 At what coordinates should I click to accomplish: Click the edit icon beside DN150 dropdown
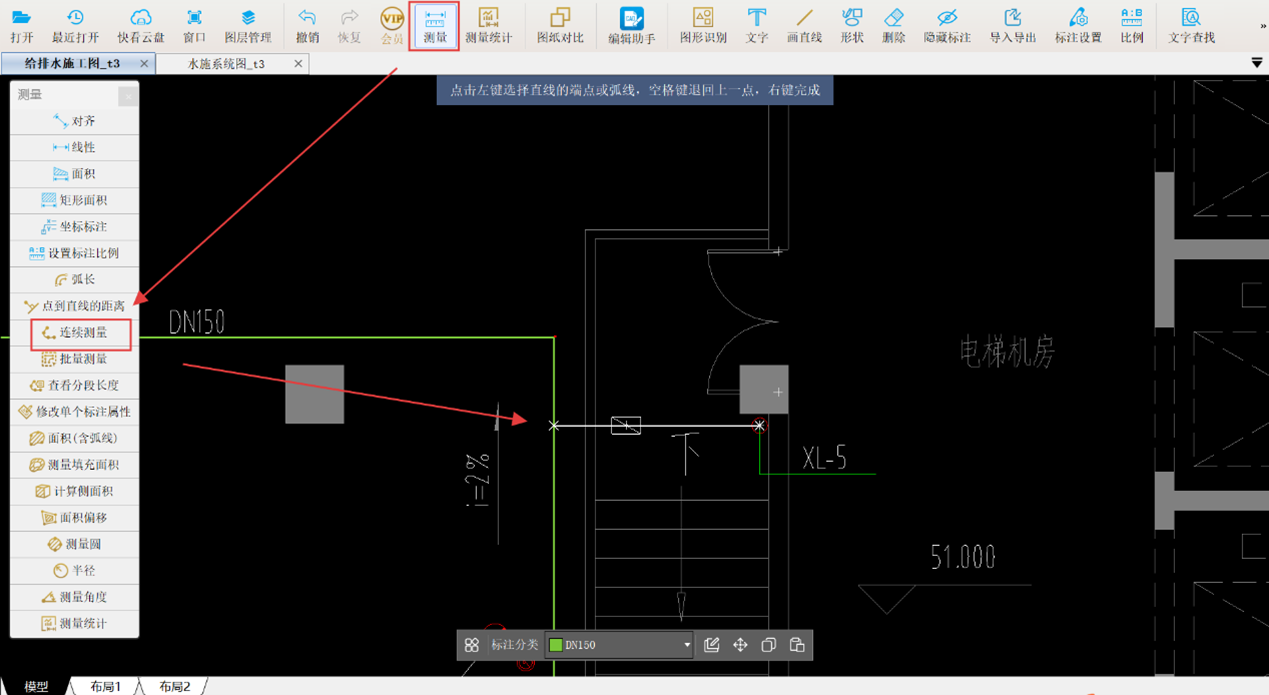click(x=712, y=645)
